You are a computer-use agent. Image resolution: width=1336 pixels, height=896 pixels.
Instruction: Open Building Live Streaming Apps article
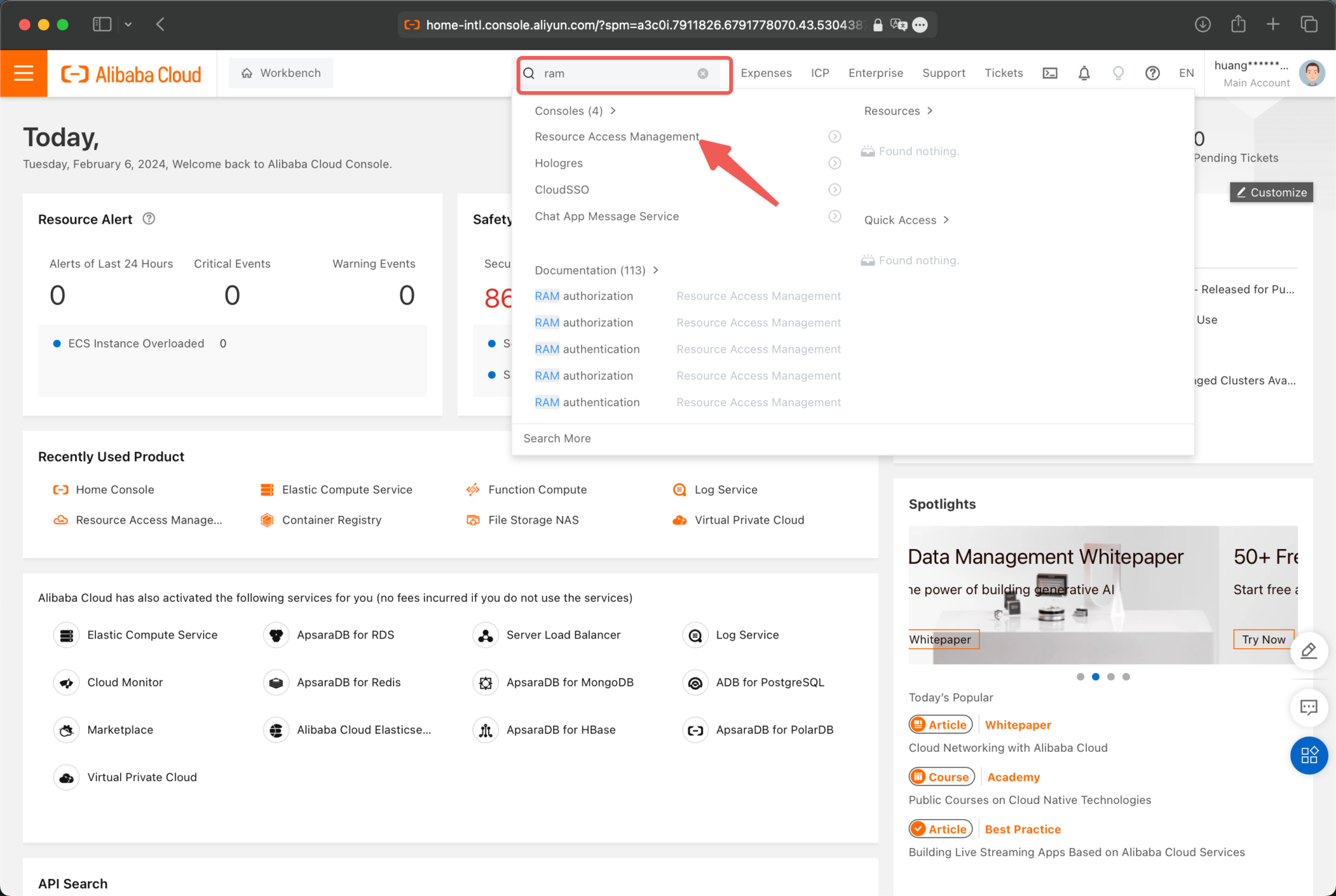[1076, 852]
